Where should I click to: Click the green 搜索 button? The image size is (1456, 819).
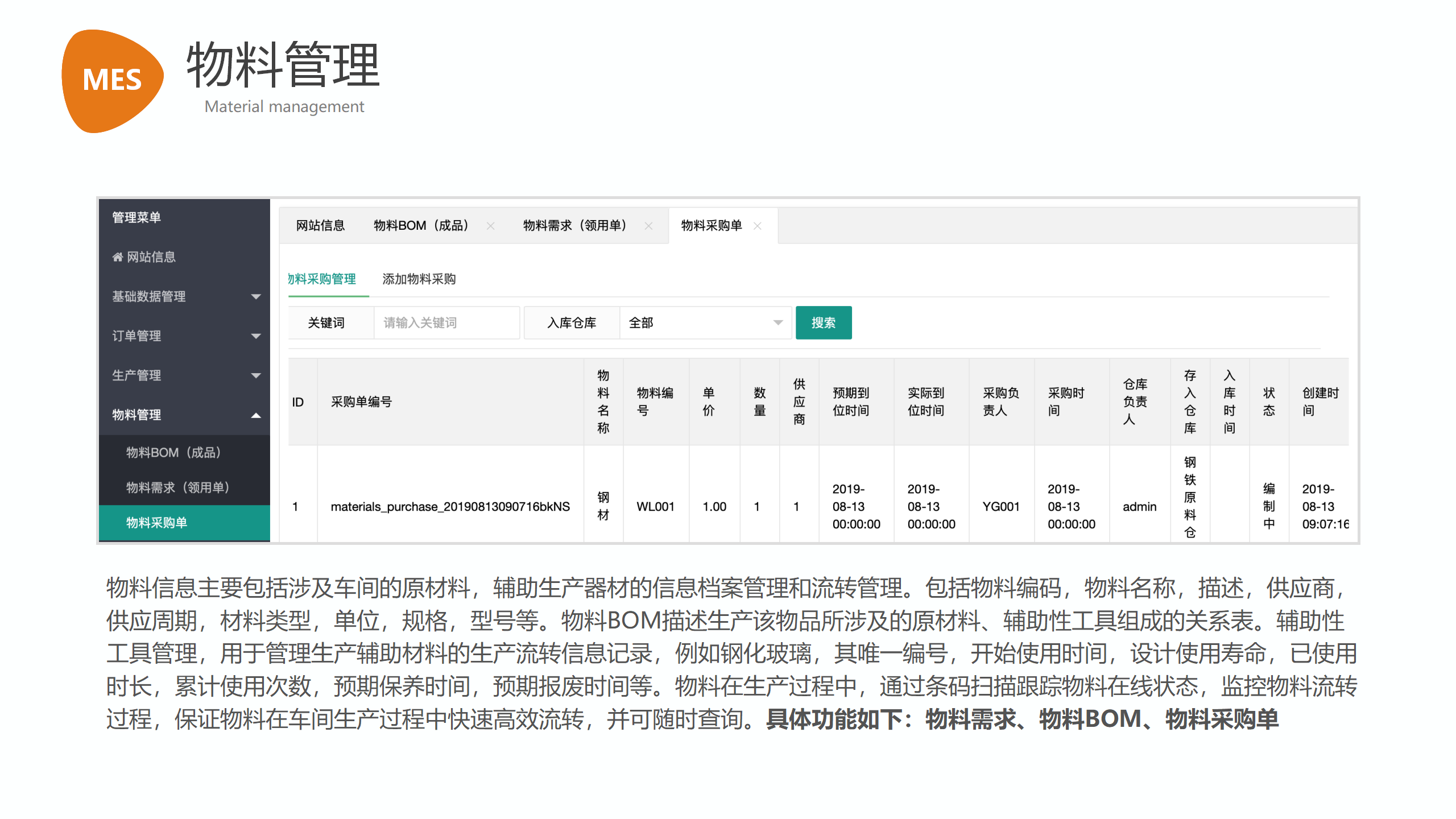(823, 323)
